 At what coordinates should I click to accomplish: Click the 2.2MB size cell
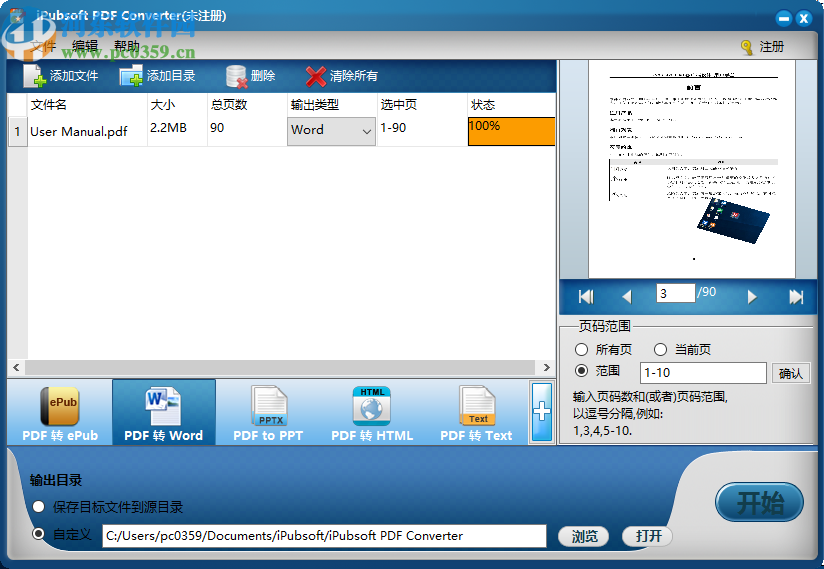point(177,131)
